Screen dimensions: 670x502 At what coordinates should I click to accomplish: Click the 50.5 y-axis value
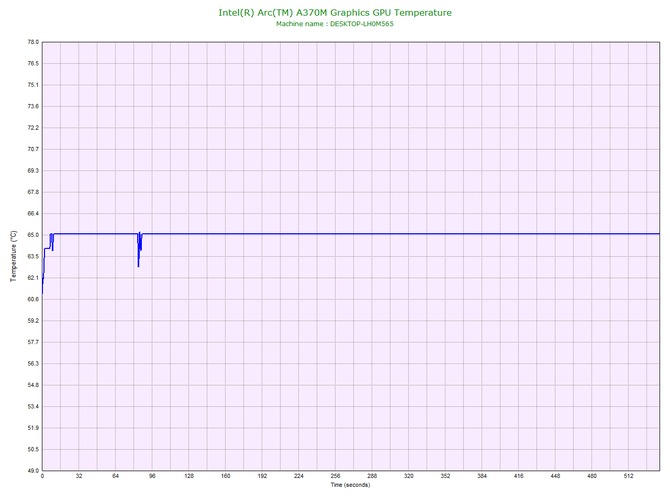pos(33,449)
